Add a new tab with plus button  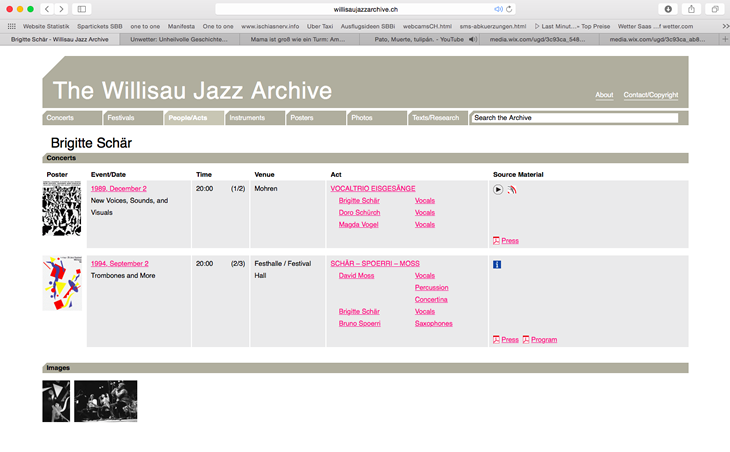pos(725,40)
